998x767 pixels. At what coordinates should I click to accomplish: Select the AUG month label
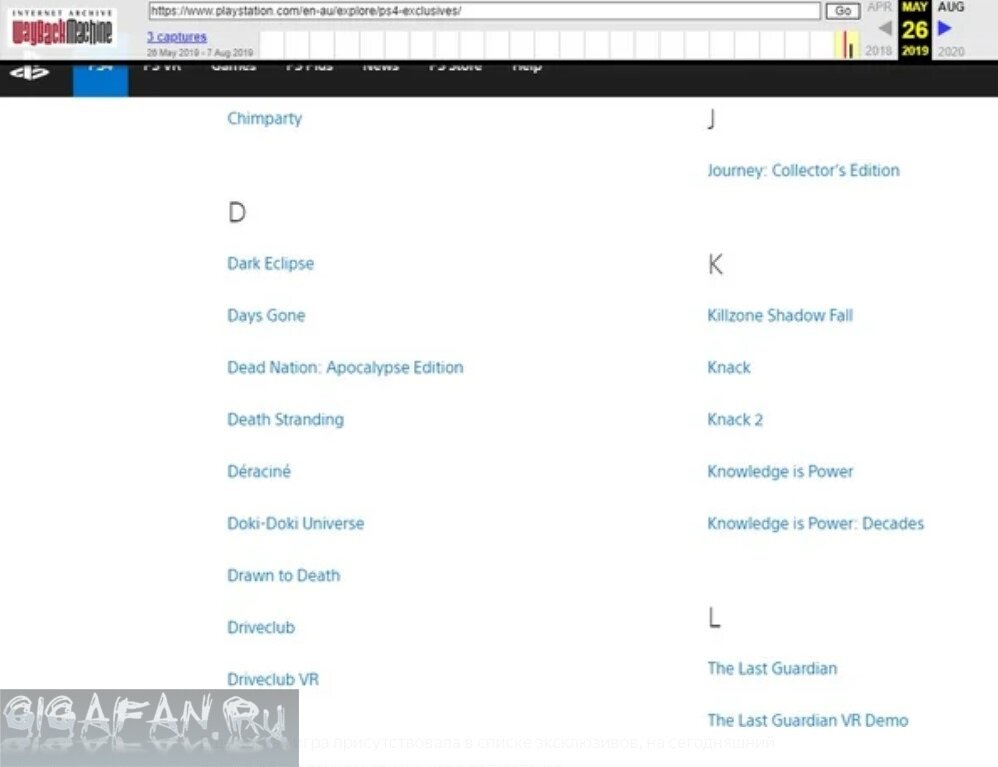click(x=951, y=7)
